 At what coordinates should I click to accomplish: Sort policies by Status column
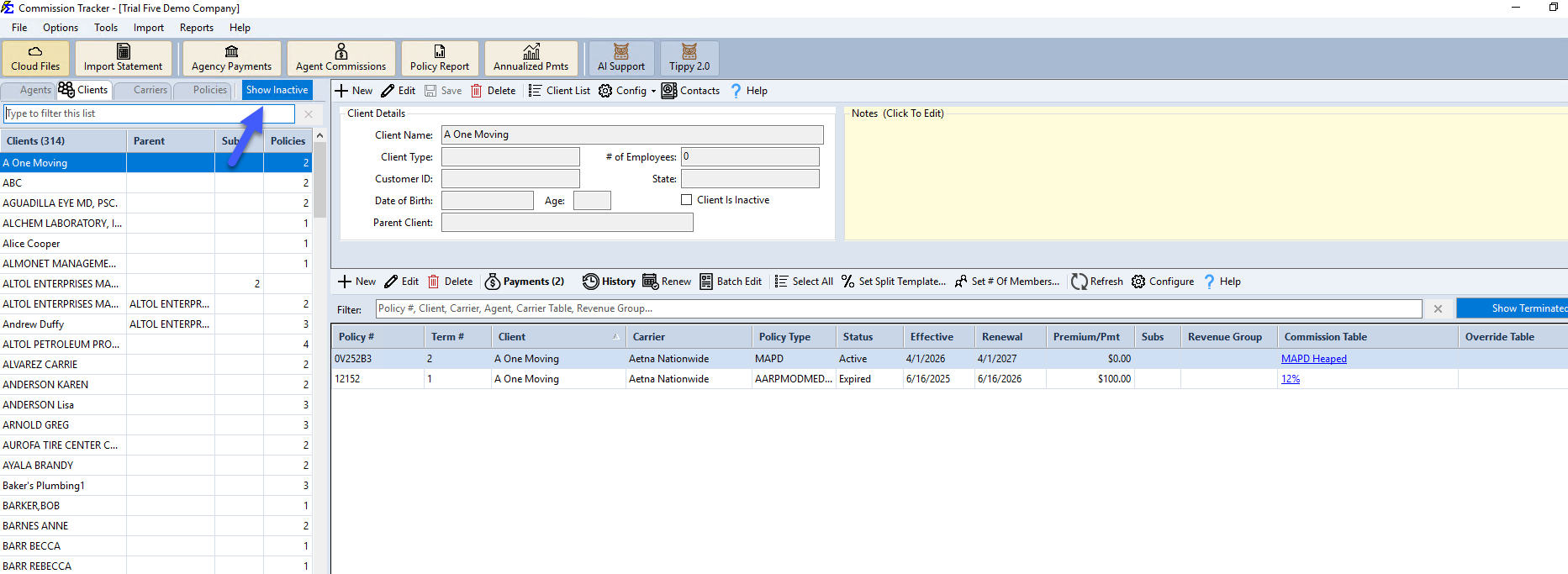click(x=869, y=337)
